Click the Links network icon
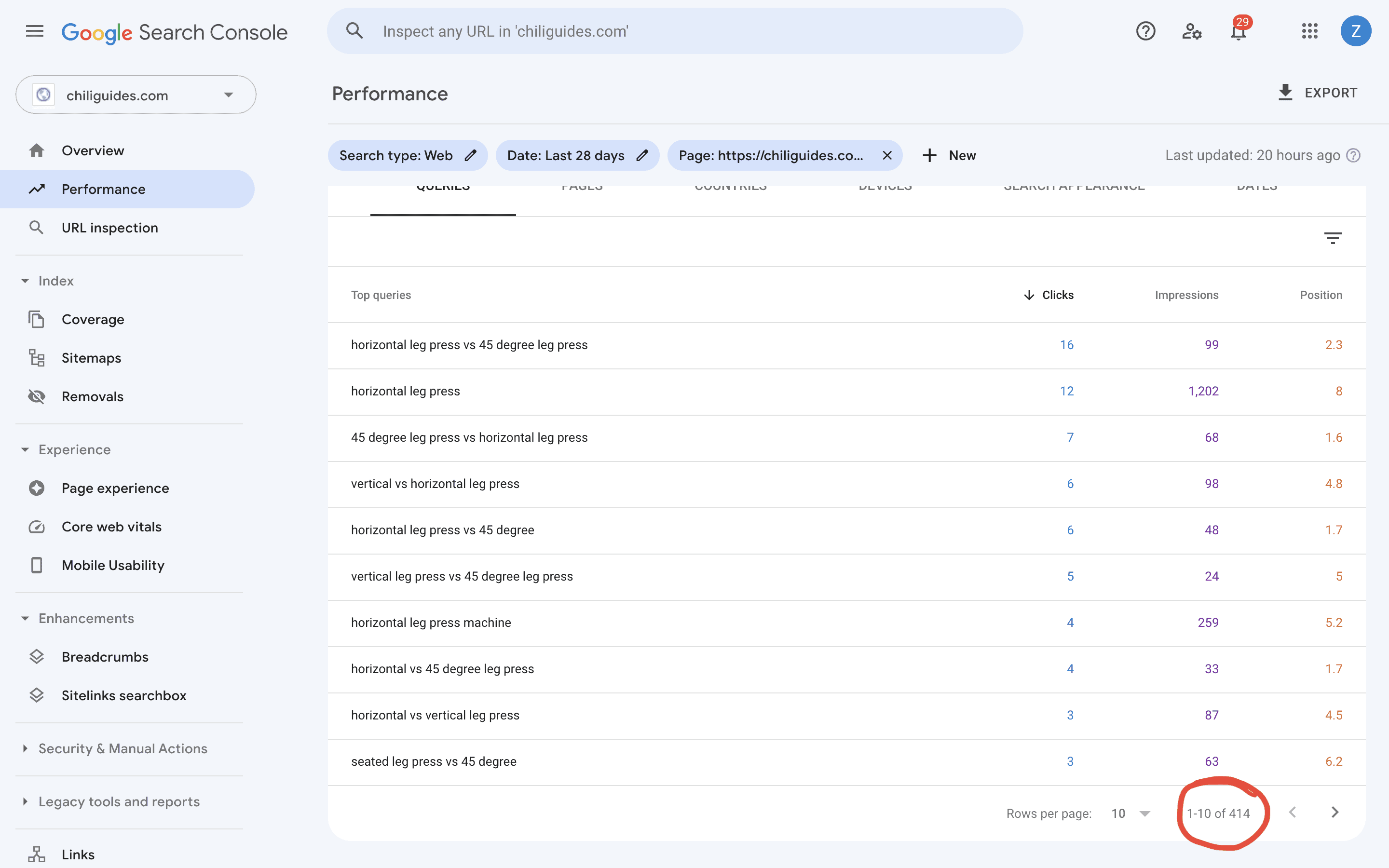The width and height of the screenshot is (1389, 868). point(37,854)
